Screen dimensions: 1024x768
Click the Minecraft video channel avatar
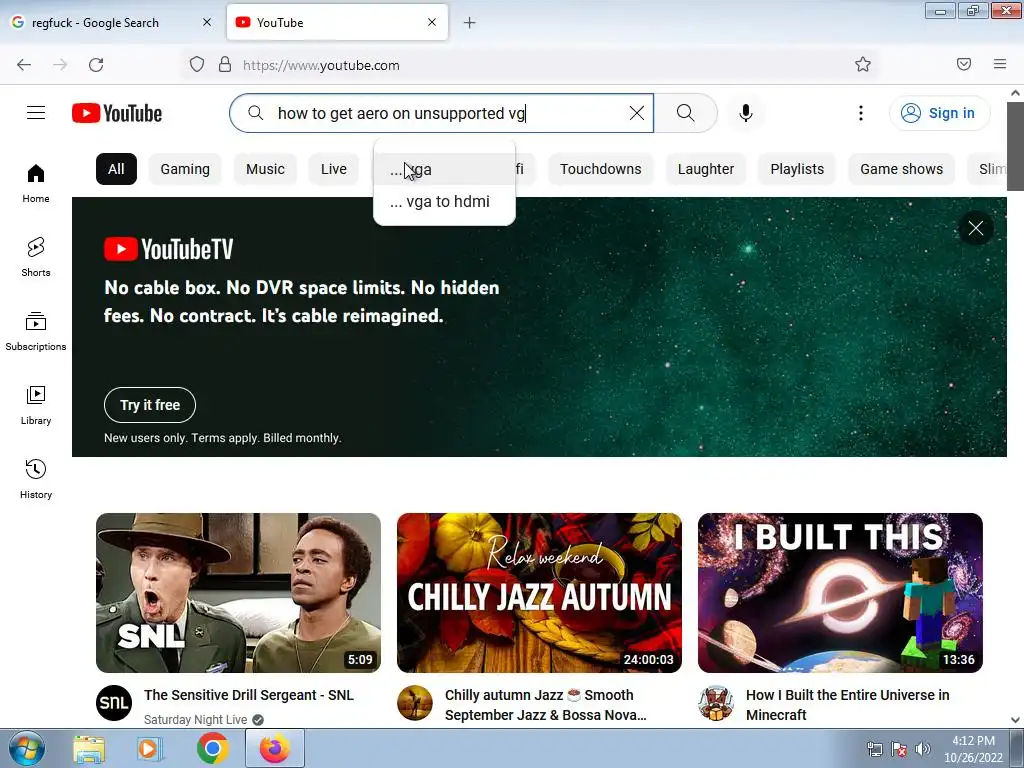[x=716, y=703]
